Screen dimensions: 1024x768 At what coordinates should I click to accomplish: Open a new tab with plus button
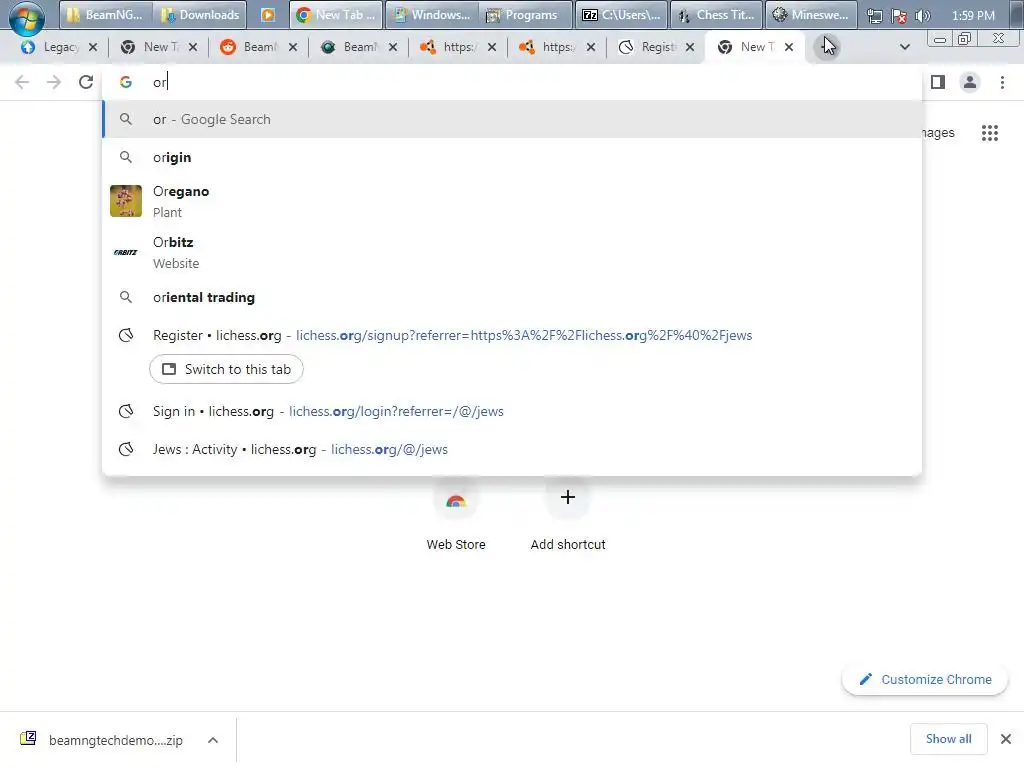coord(826,47)
